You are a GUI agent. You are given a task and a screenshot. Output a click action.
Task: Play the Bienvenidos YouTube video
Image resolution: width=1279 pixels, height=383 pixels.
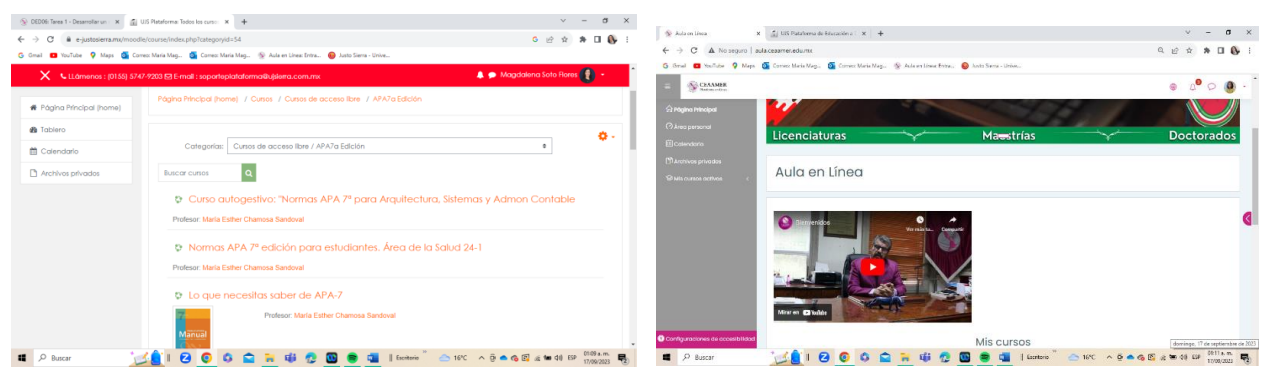(x=872, y=267)
